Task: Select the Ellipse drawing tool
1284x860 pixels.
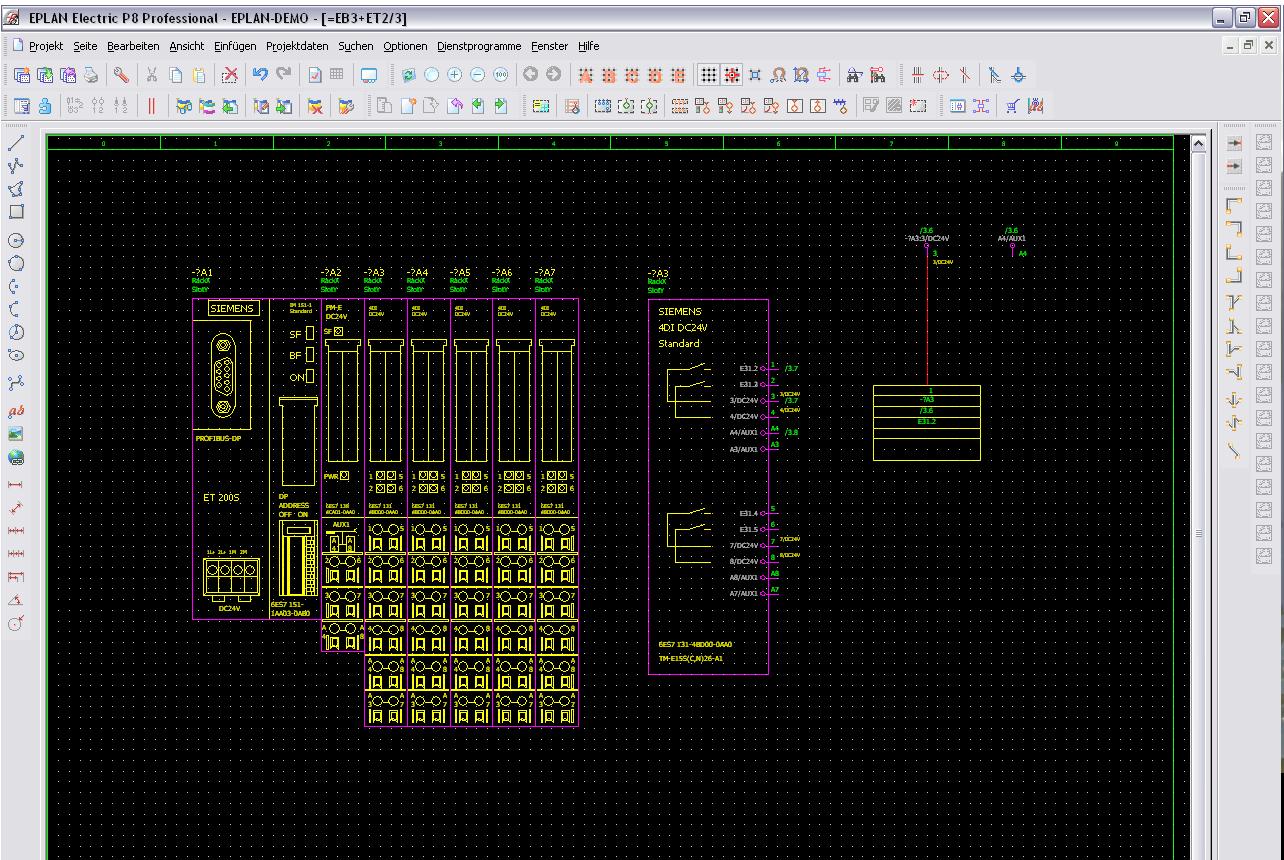Action: point(16,356)
